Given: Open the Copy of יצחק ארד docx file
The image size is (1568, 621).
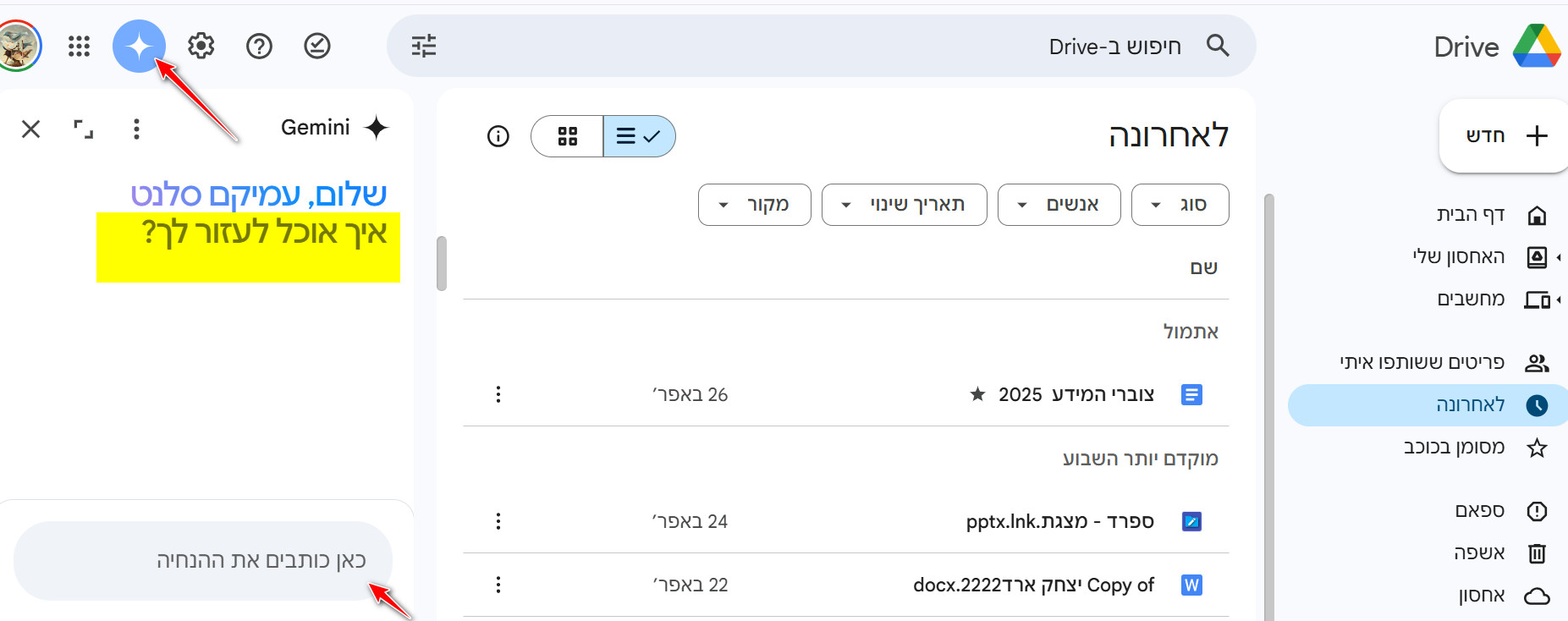Looking at the screenshot, I should (1033, 585).
